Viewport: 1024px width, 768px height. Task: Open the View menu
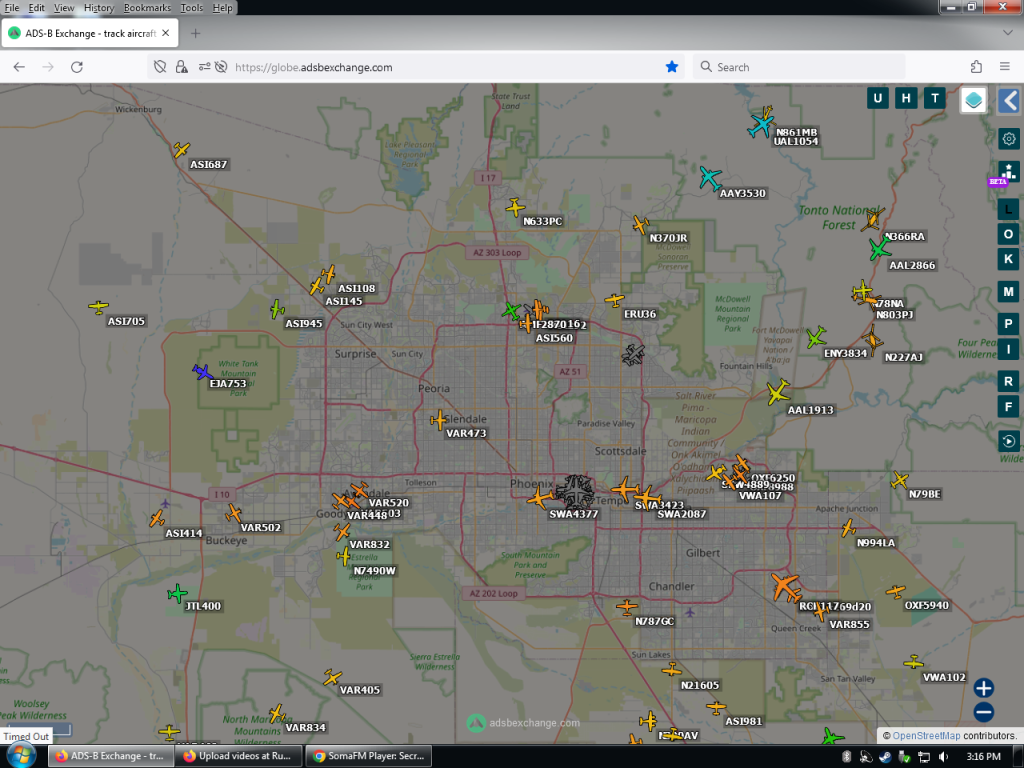64,8
